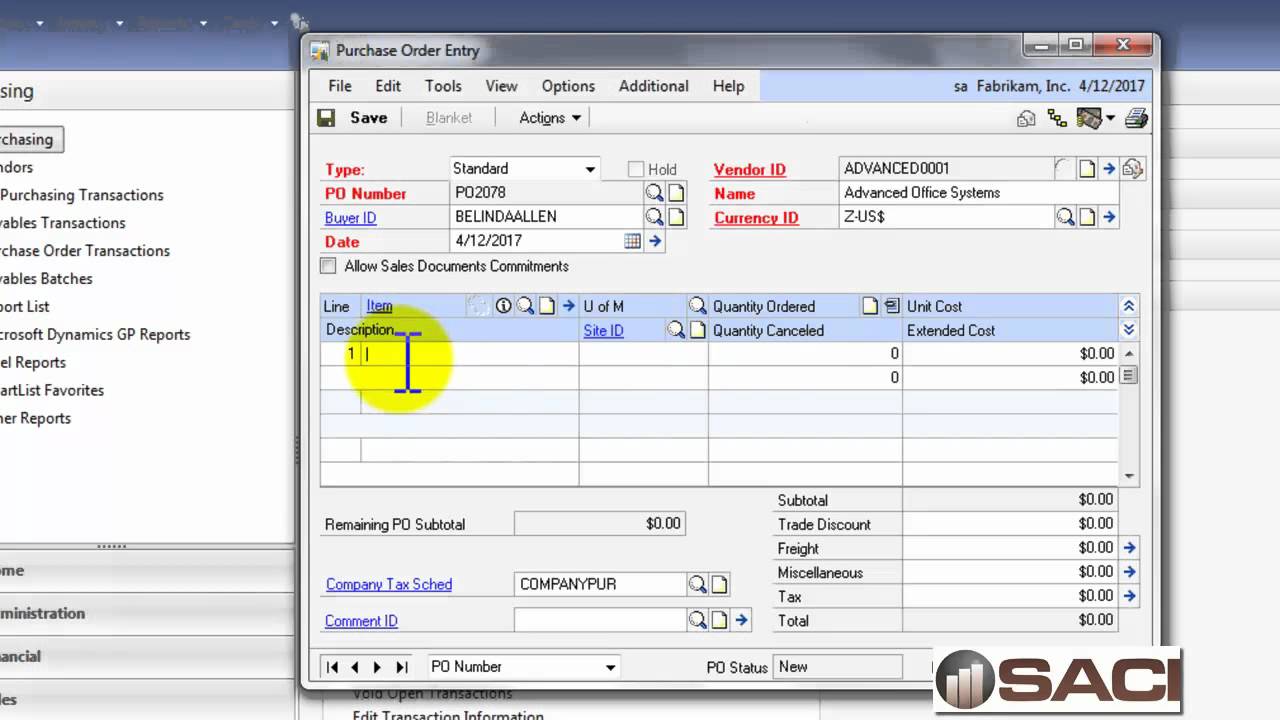This screenshot has width=1280, height=720.
Task: Open the Comment ID lookup magnifier
Action: click(x=697, y=620)
